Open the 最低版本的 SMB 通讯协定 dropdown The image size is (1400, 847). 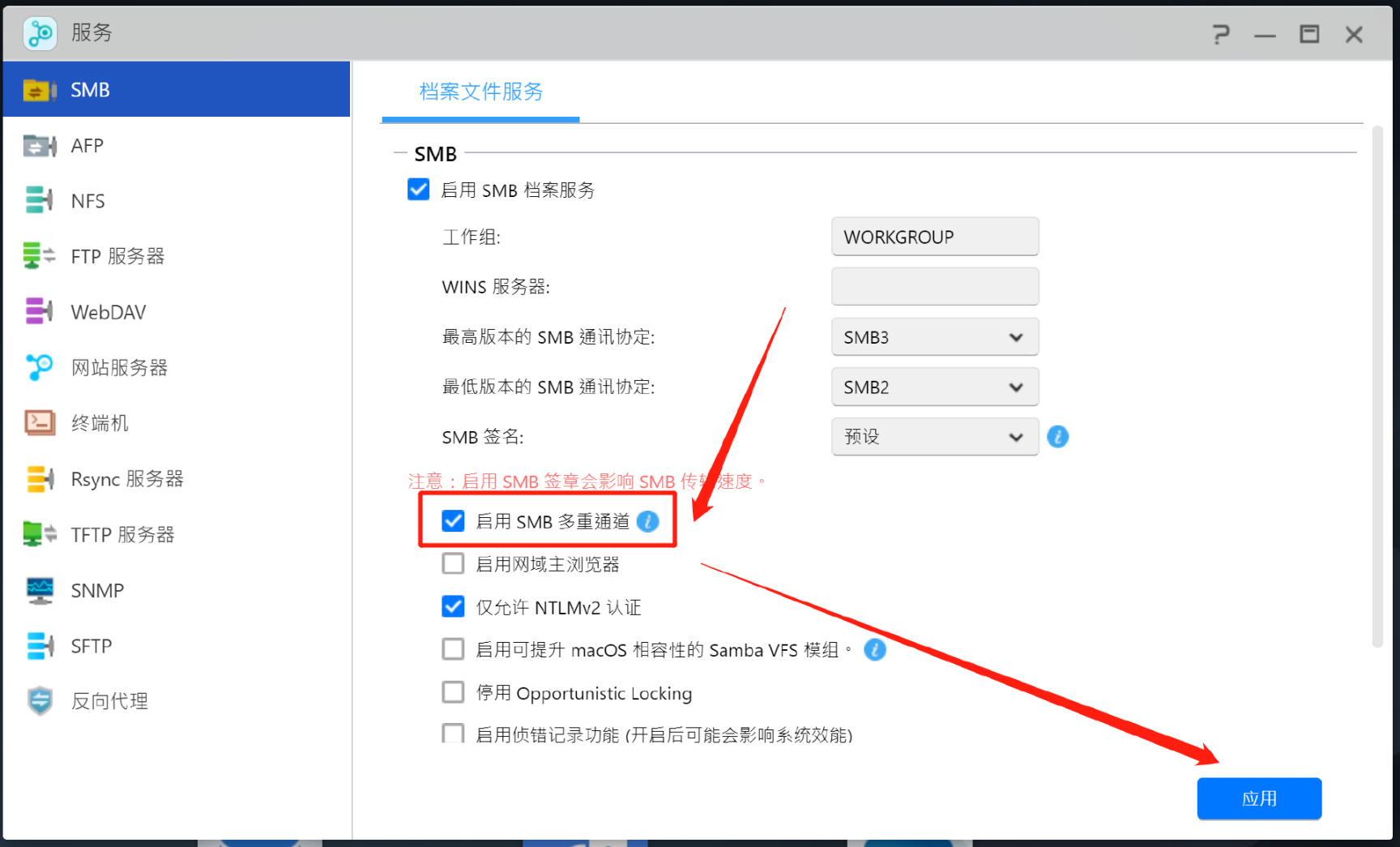click(x=934, y=387)
